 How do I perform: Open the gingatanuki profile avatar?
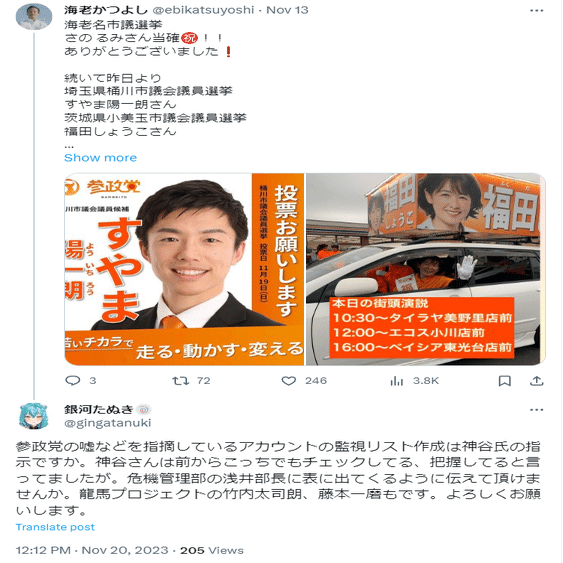click(33, 416)
